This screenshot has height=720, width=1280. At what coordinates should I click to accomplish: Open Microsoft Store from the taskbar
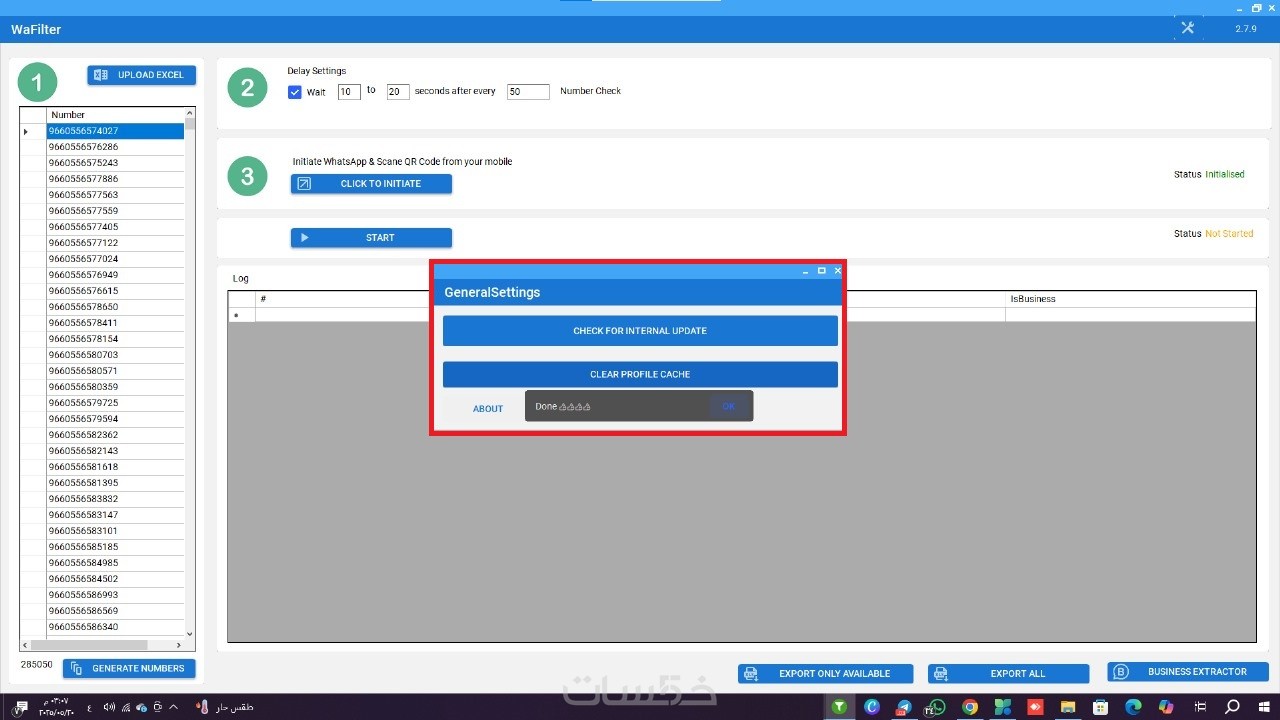point(1100,707)
